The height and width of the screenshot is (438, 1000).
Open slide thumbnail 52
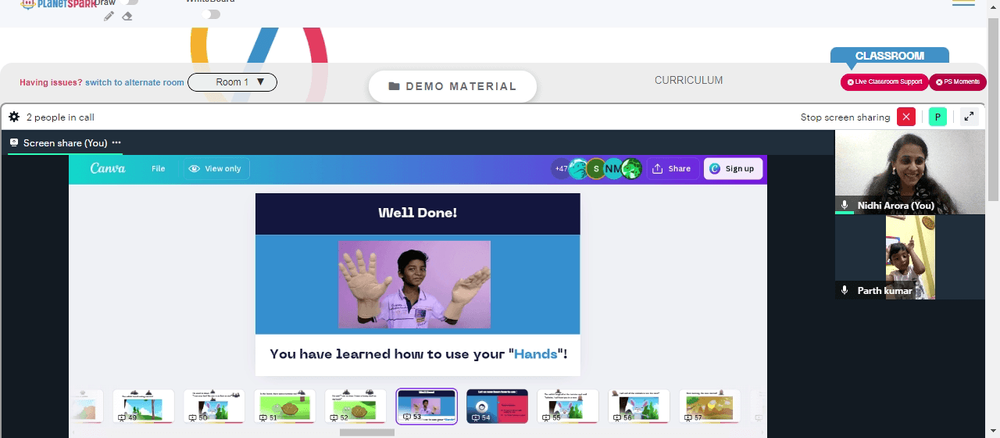[x=355, y=406]
